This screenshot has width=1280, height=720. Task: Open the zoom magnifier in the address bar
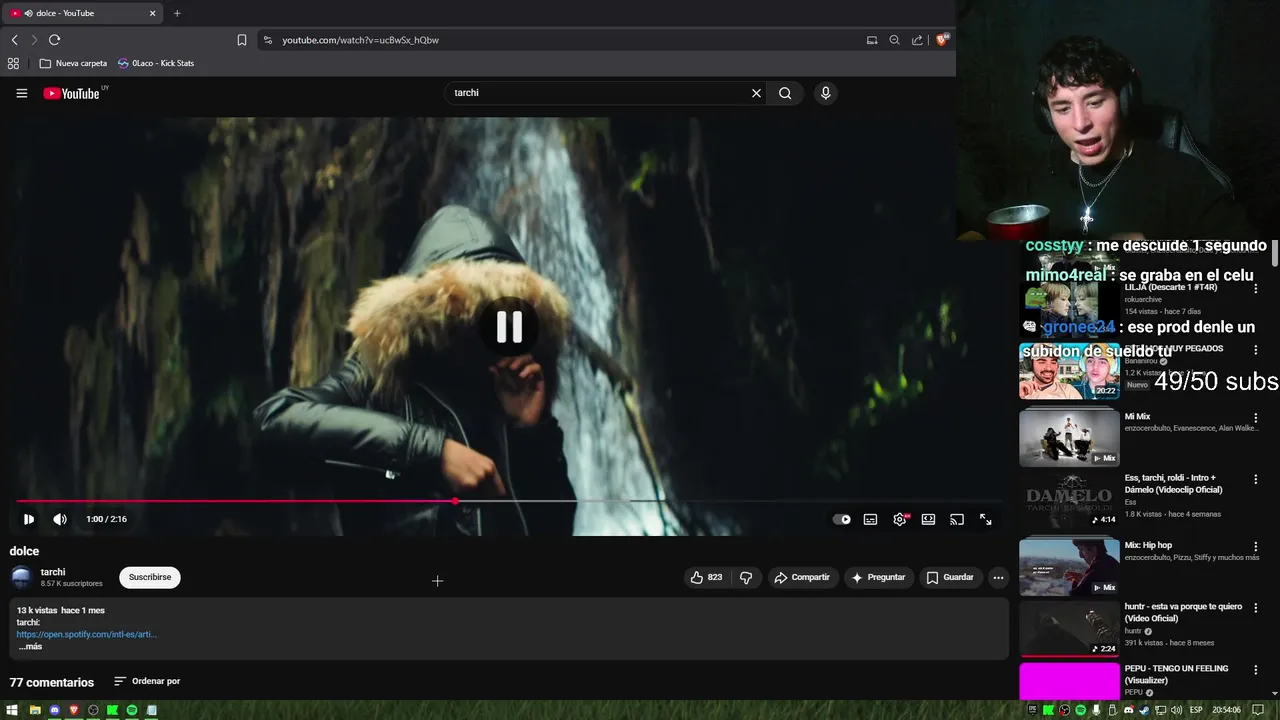(894, 40)
